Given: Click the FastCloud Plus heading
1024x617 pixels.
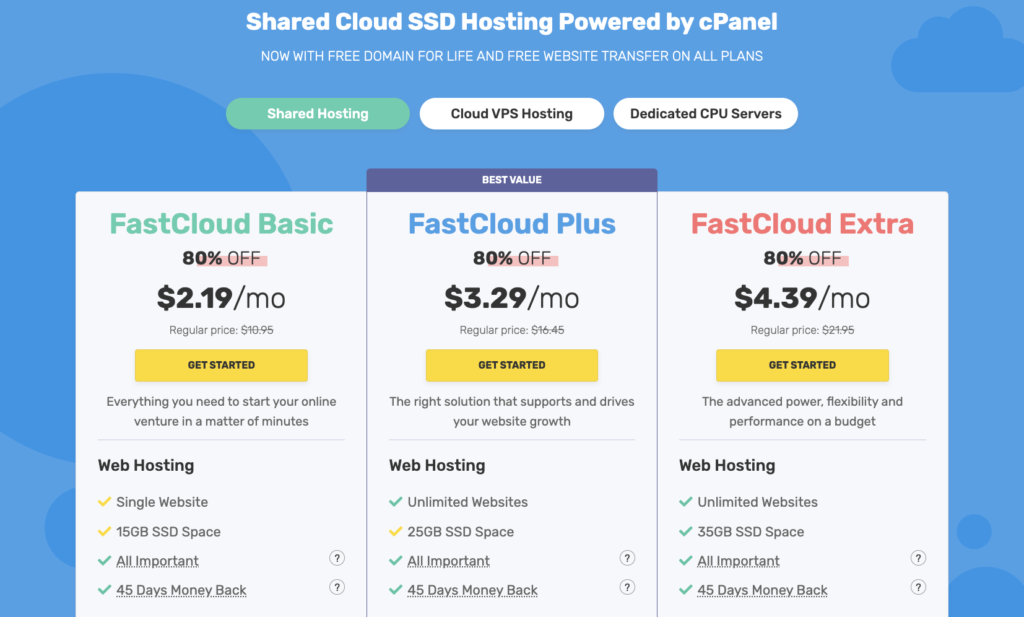Looking at the screenshot, I should pos(512,224).
